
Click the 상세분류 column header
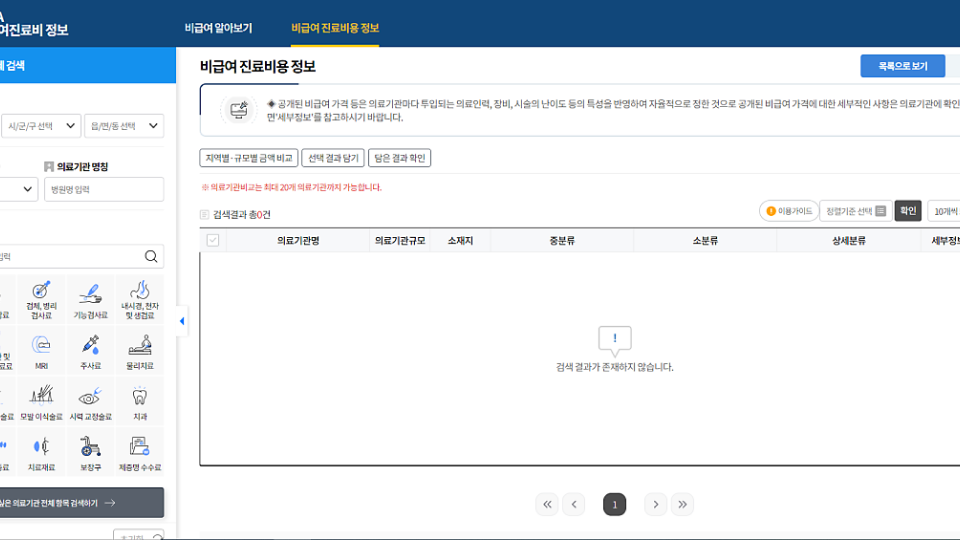(849, 241)
